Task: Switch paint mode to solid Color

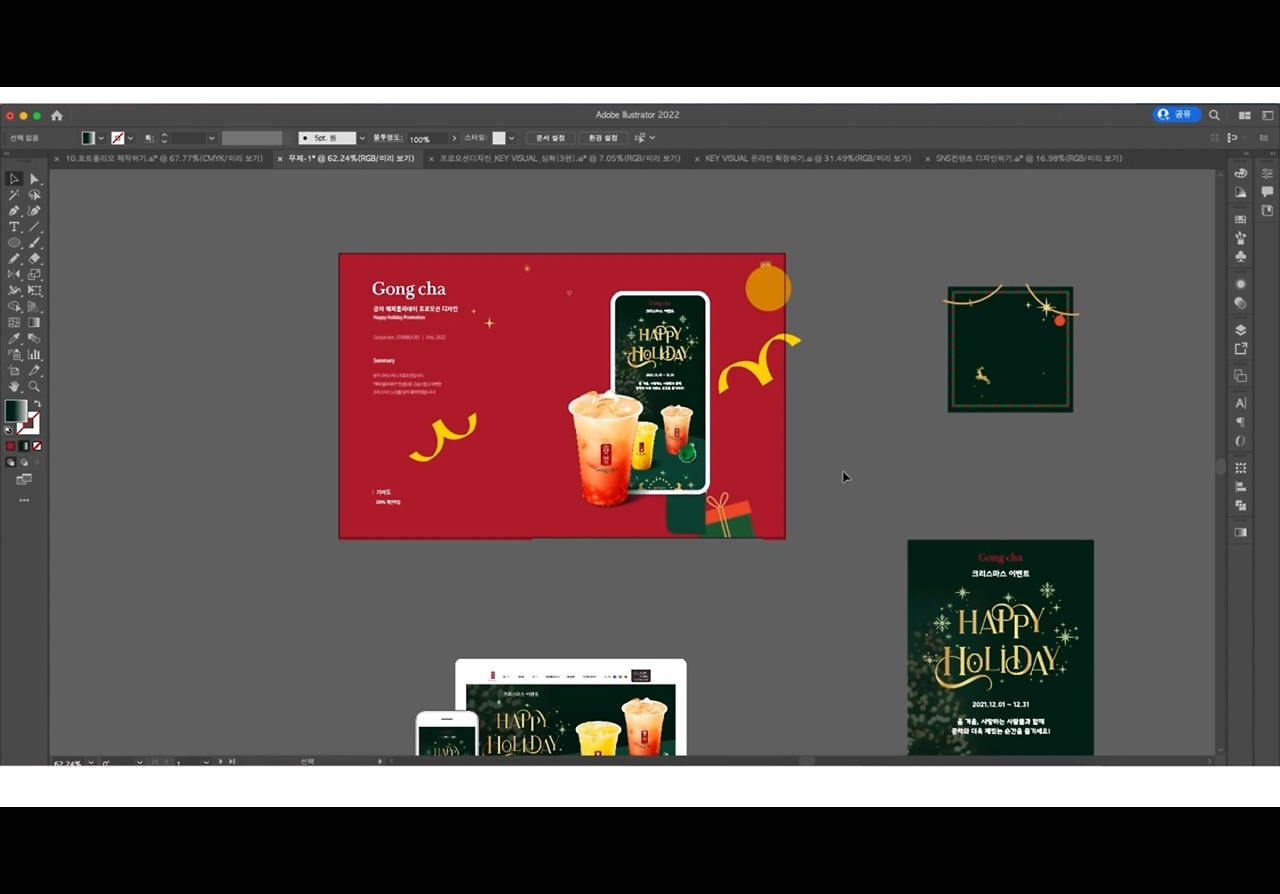Action: click(10, 446)
